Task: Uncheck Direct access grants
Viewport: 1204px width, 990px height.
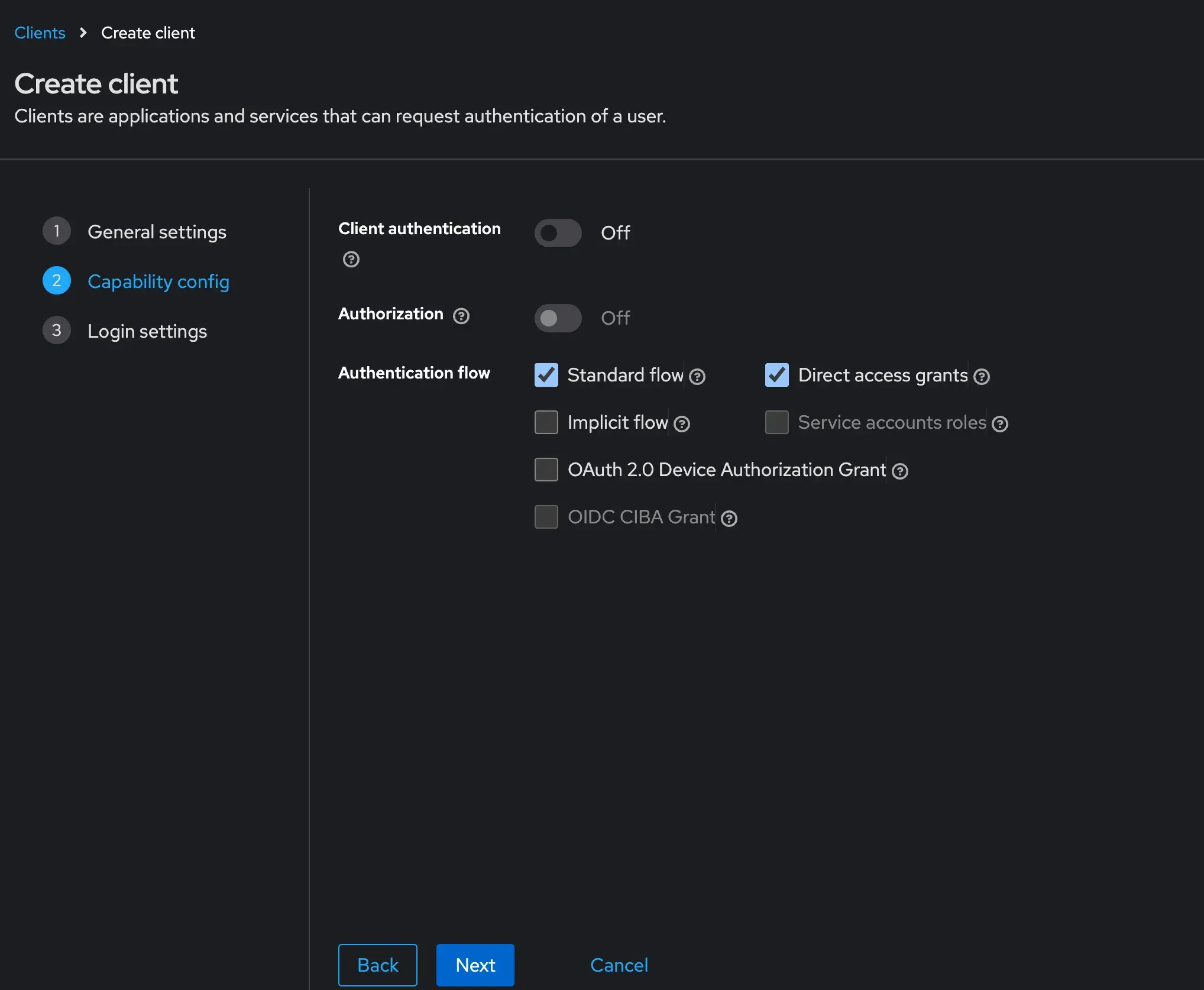Action: tap(777, 375)
